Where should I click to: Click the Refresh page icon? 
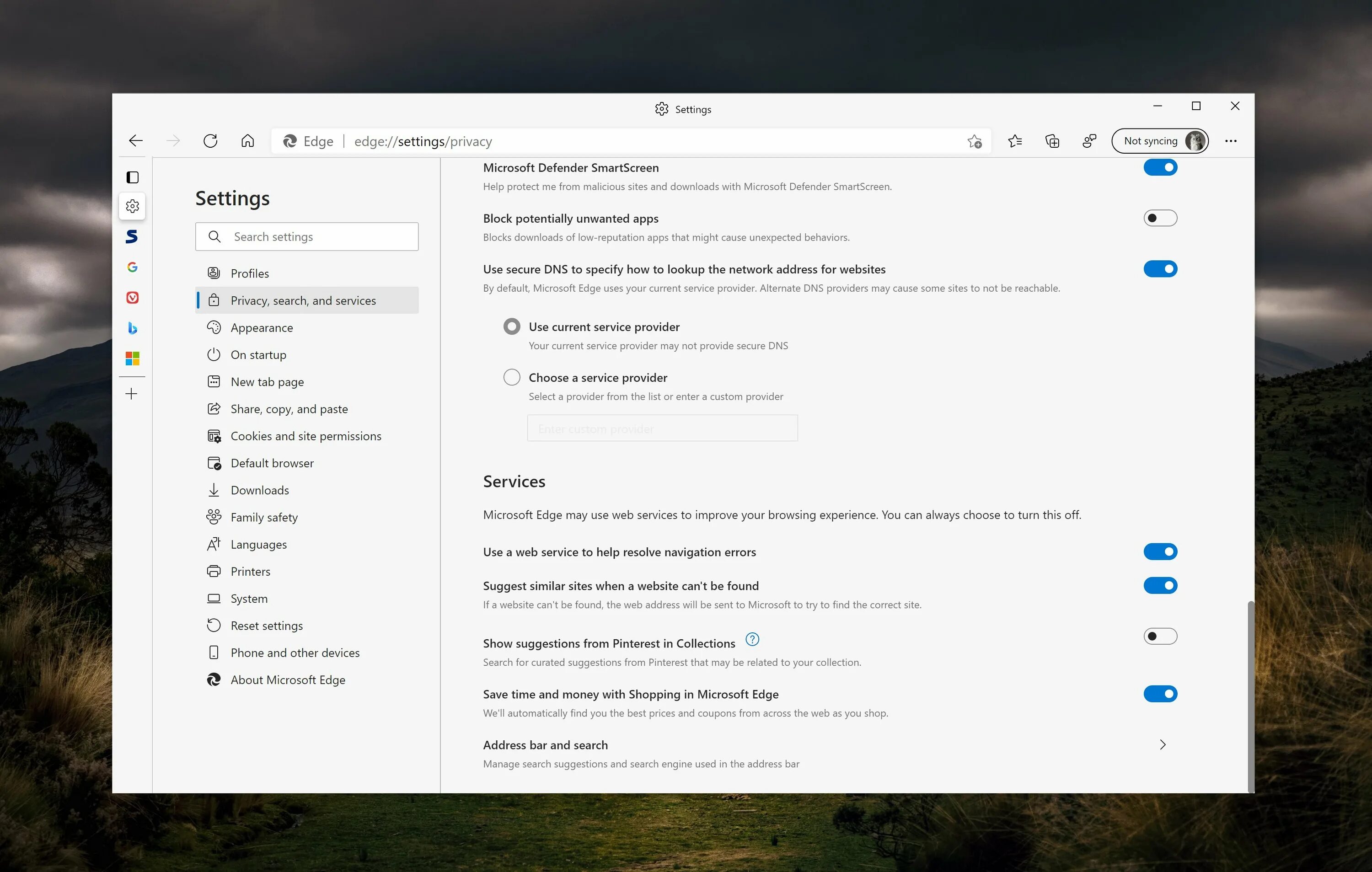point(210,141)
